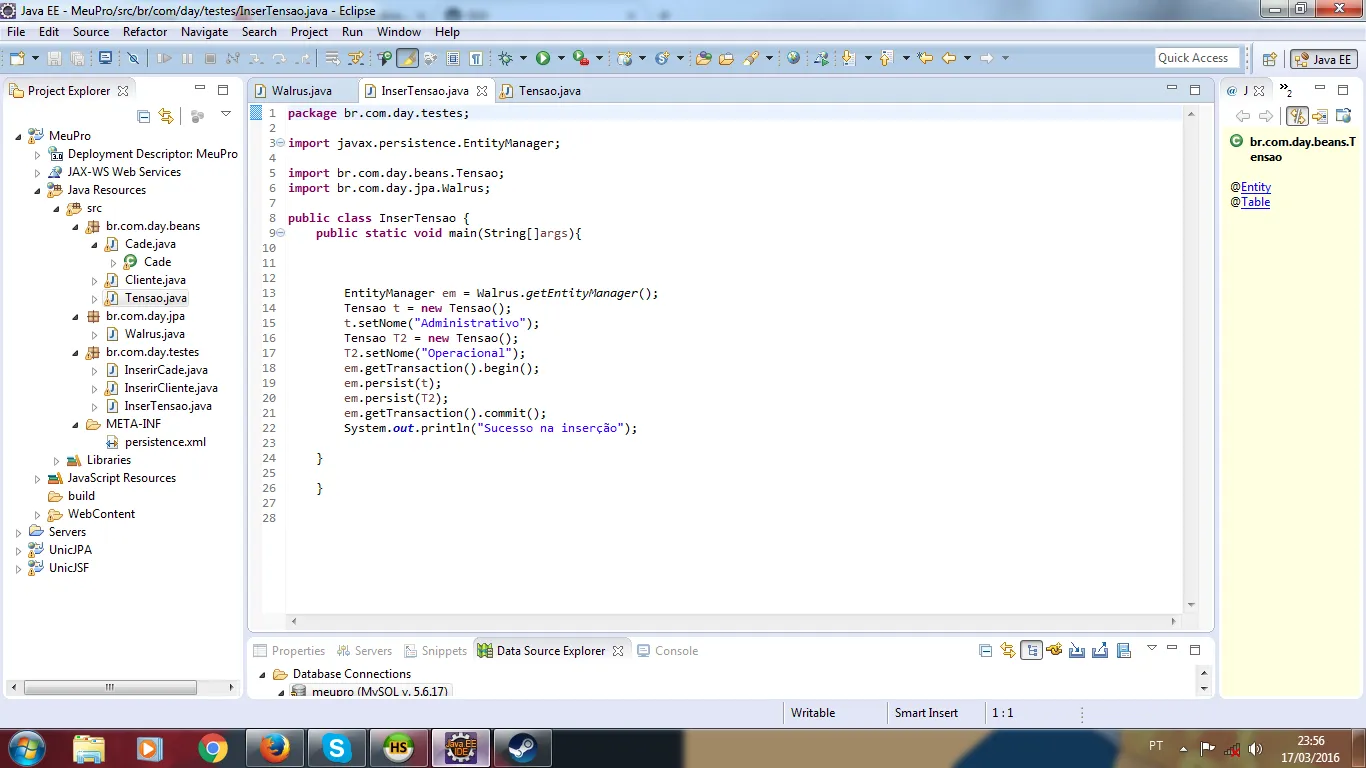Close the InserTensao.java editor tab
The width and height of the screenshot is (1366, 768).
pyautogui.click(x=482, y=91)
